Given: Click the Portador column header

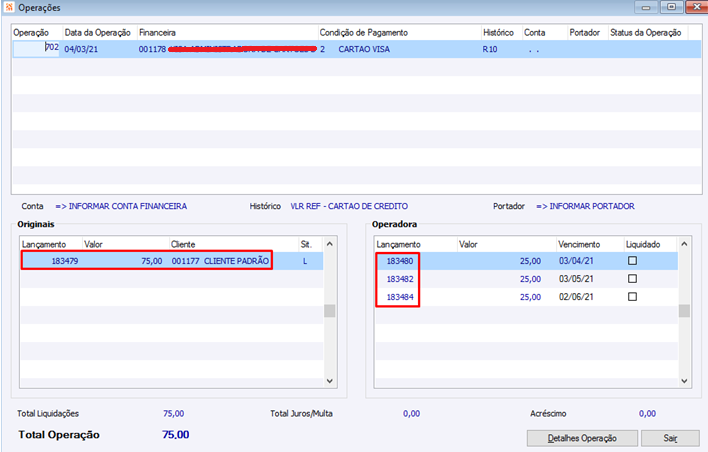Looking at the screenshot, I should (587, 33).
